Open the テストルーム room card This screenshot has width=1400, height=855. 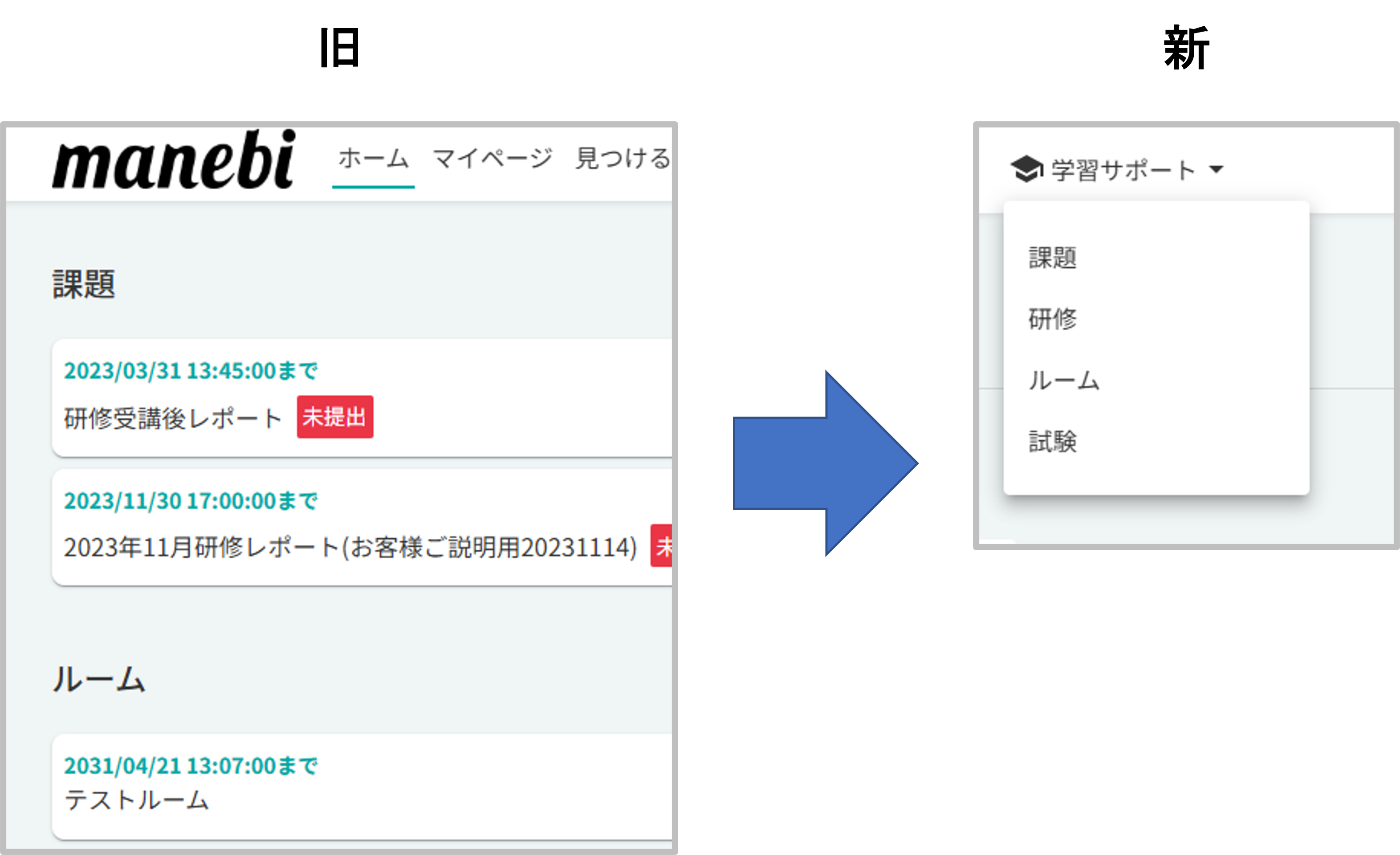tap(362, 787)
